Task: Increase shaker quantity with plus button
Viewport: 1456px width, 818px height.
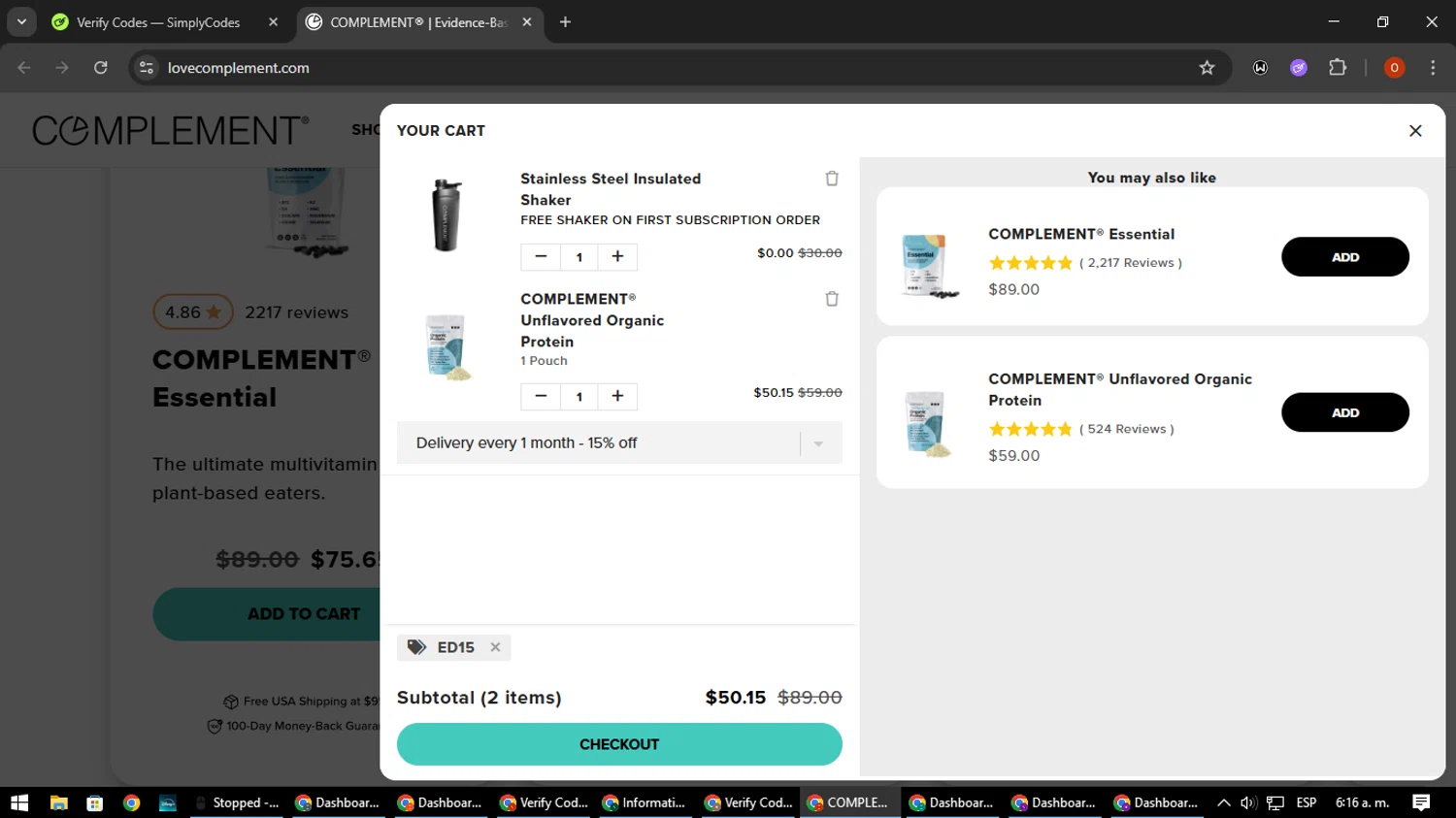Action: pyautogui.click(x=617, y=256)
